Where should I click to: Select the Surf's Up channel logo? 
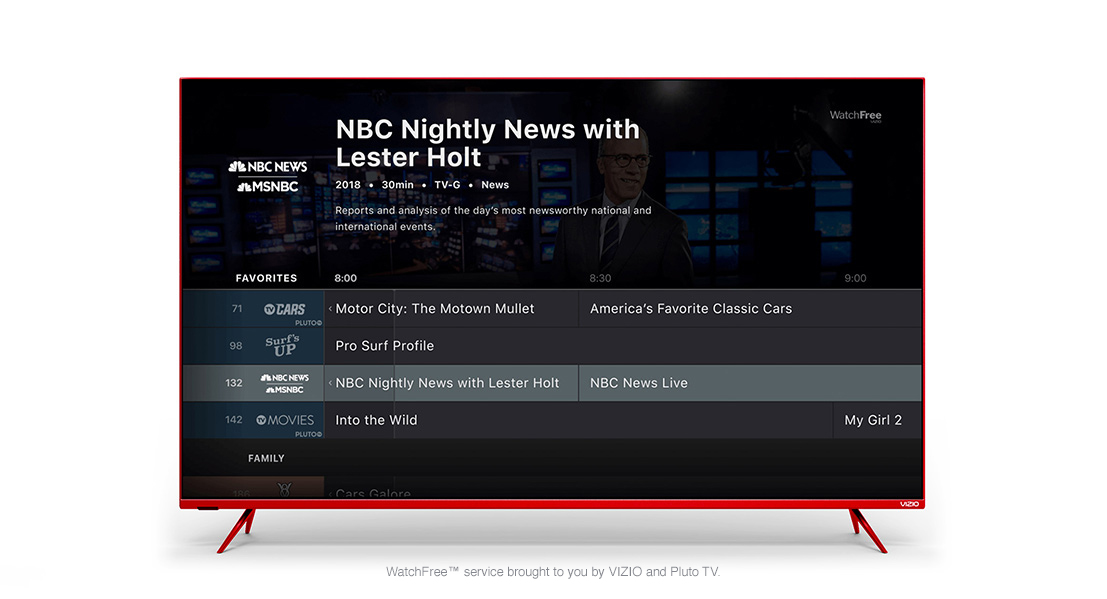282,345
